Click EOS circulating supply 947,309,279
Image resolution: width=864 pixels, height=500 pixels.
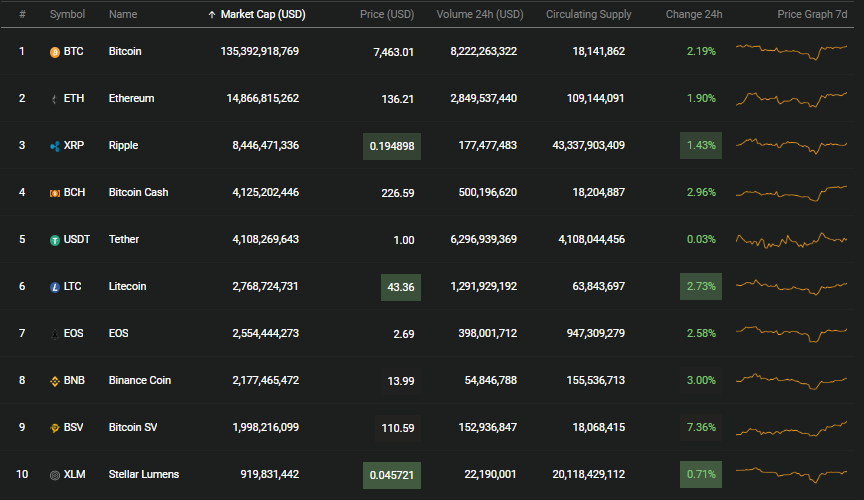[x=596, y=334]
